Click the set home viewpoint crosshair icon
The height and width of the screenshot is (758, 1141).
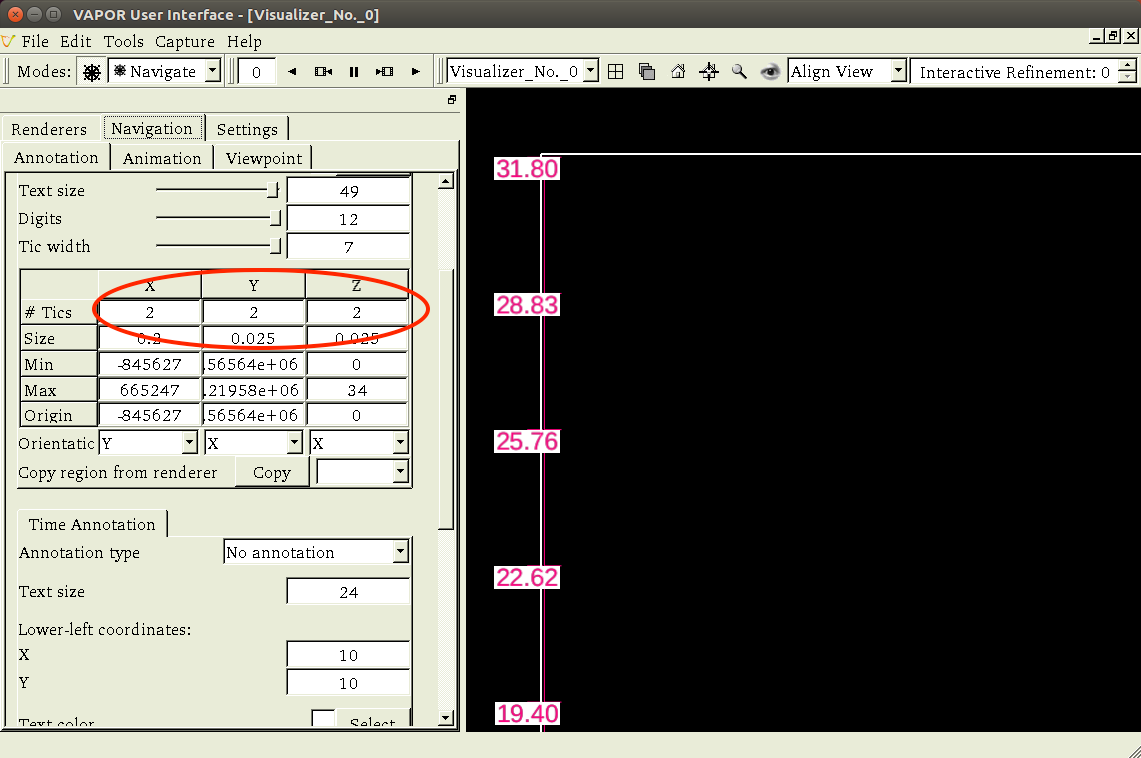coord(709,71)
